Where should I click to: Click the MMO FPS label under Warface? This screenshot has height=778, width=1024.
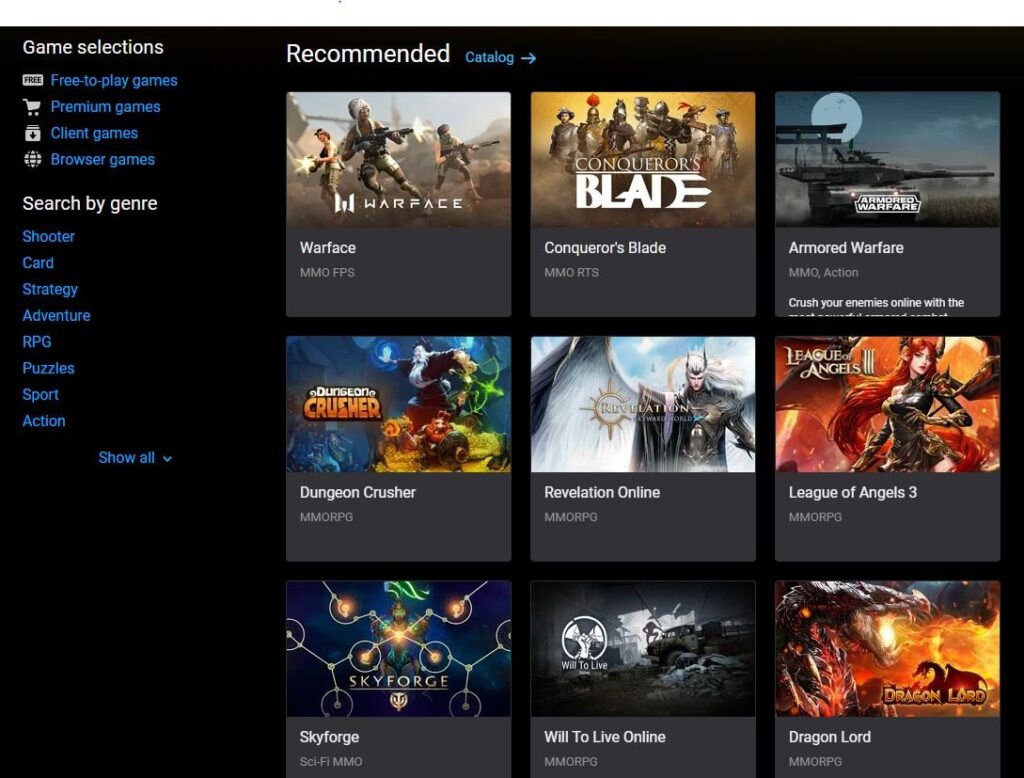point(327,272)
